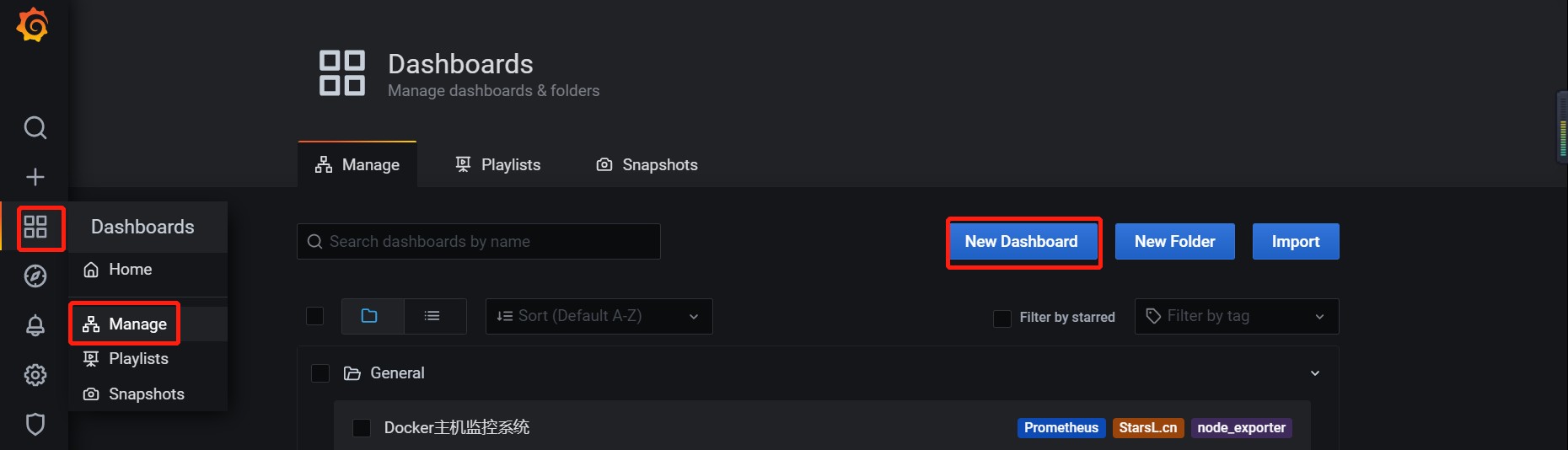Check the General folder checkbox
This screenshot has height=450, width=1568.
(320, 373)
